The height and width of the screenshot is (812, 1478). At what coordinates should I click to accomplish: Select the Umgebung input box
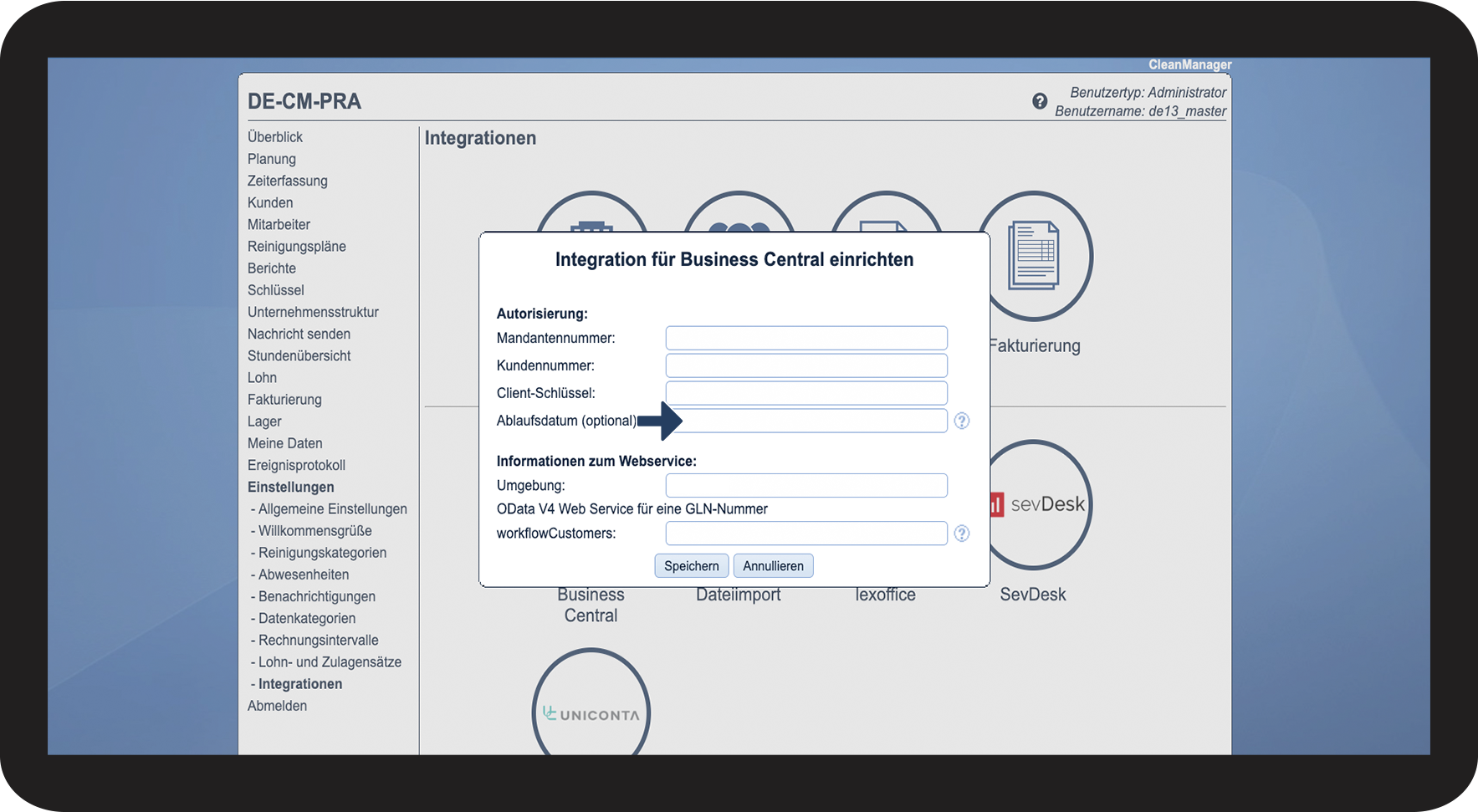tap(806, 486)
